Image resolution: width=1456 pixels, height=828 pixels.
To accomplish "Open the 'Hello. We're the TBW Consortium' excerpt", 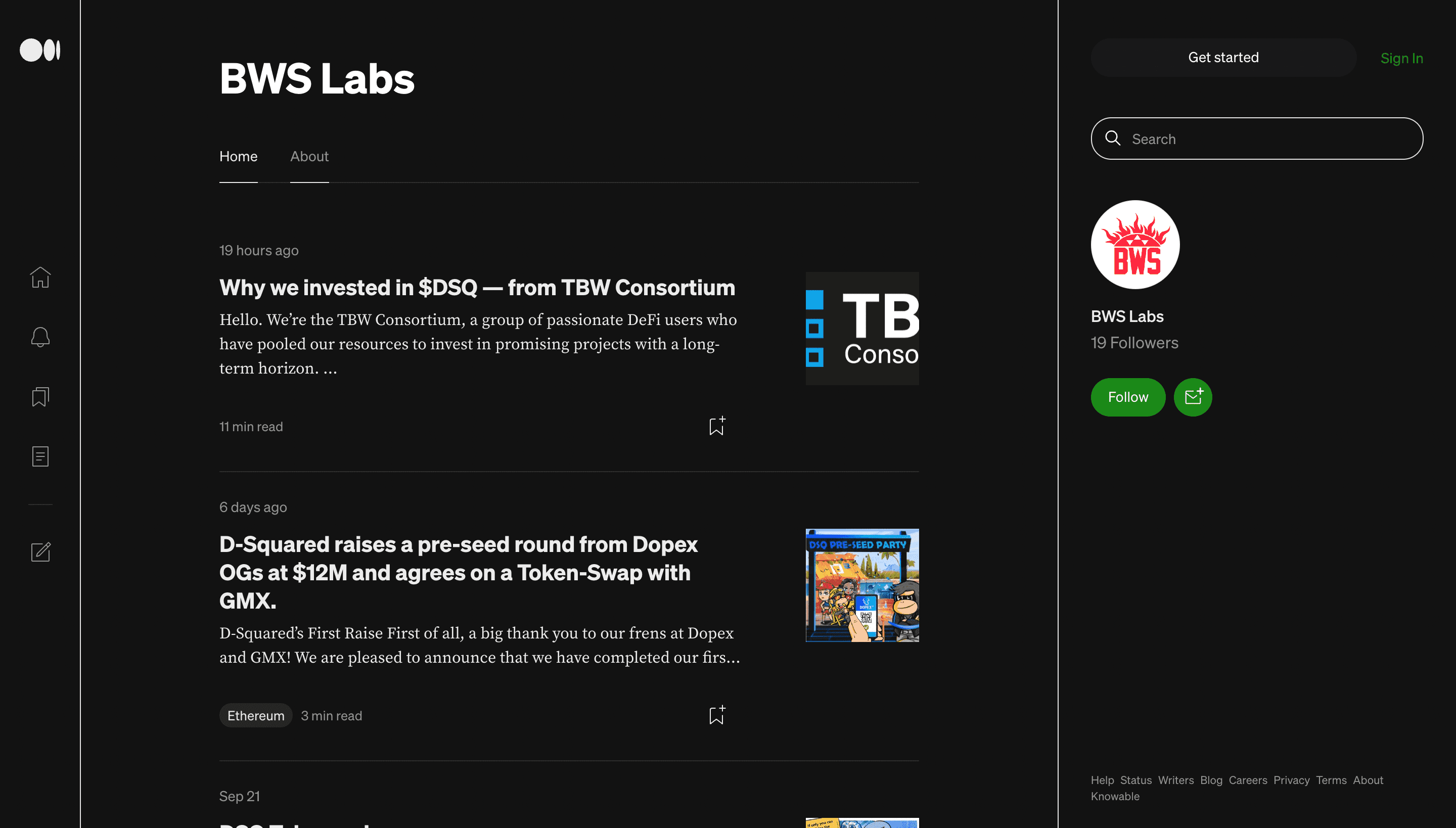I will click(478, 344).
